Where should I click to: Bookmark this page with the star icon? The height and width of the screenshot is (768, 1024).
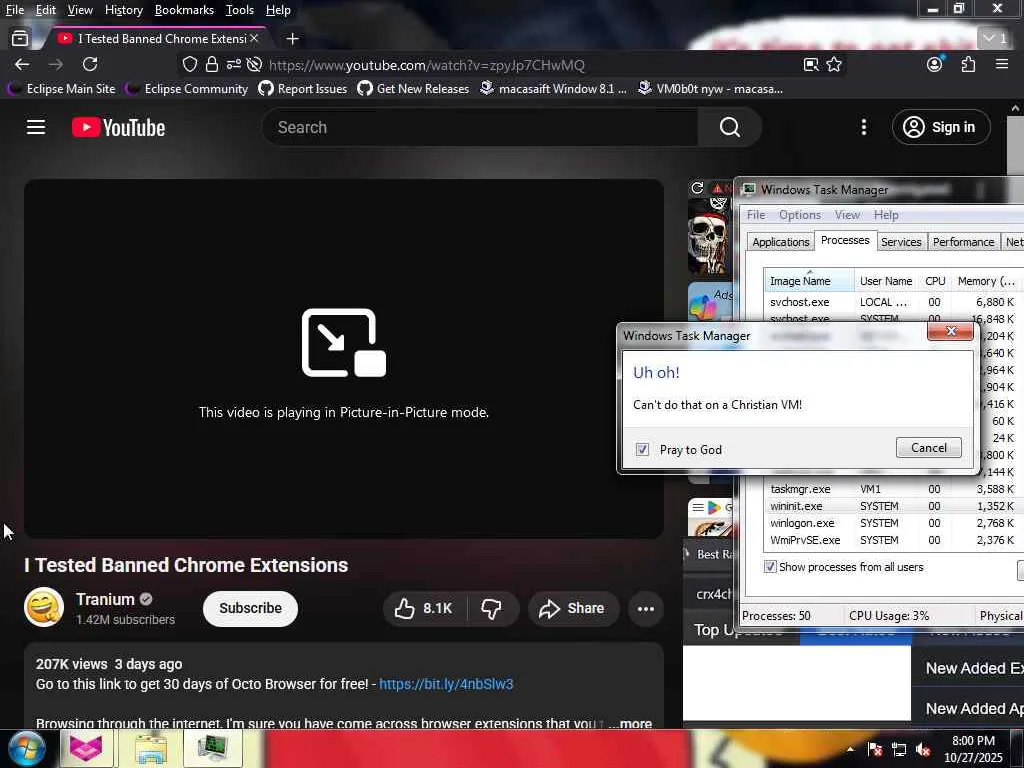click(x=834, y=65)
